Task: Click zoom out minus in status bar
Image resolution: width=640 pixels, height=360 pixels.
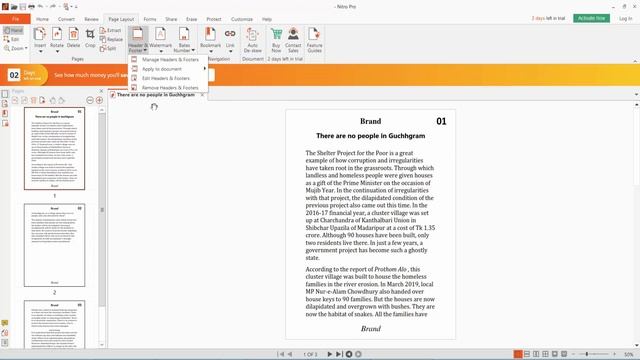Action: click(x=573, y=354)
